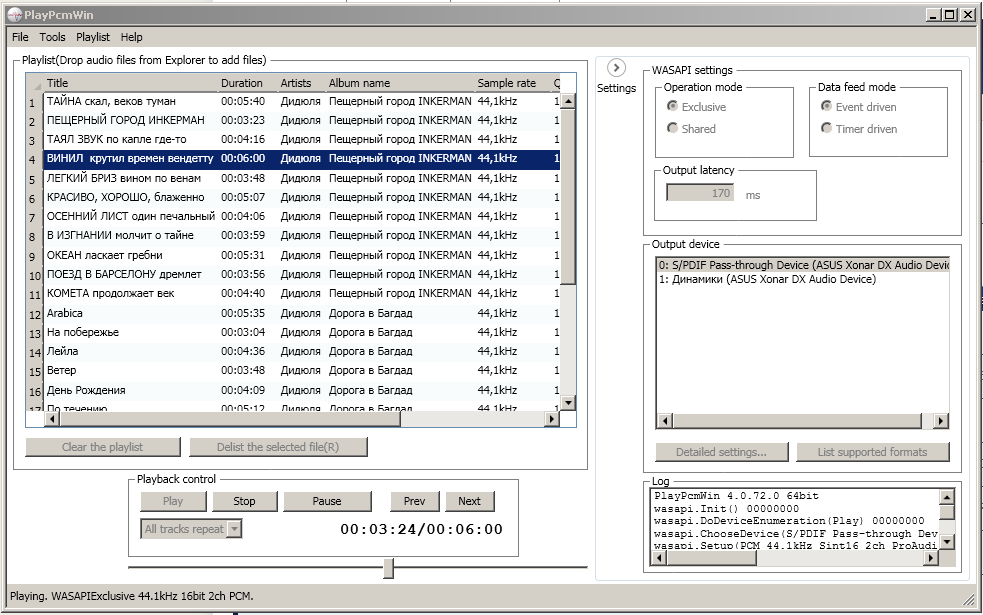Open the All tracks repeat dropdown
The image size is (983, 615).
[x=235, y=529]
